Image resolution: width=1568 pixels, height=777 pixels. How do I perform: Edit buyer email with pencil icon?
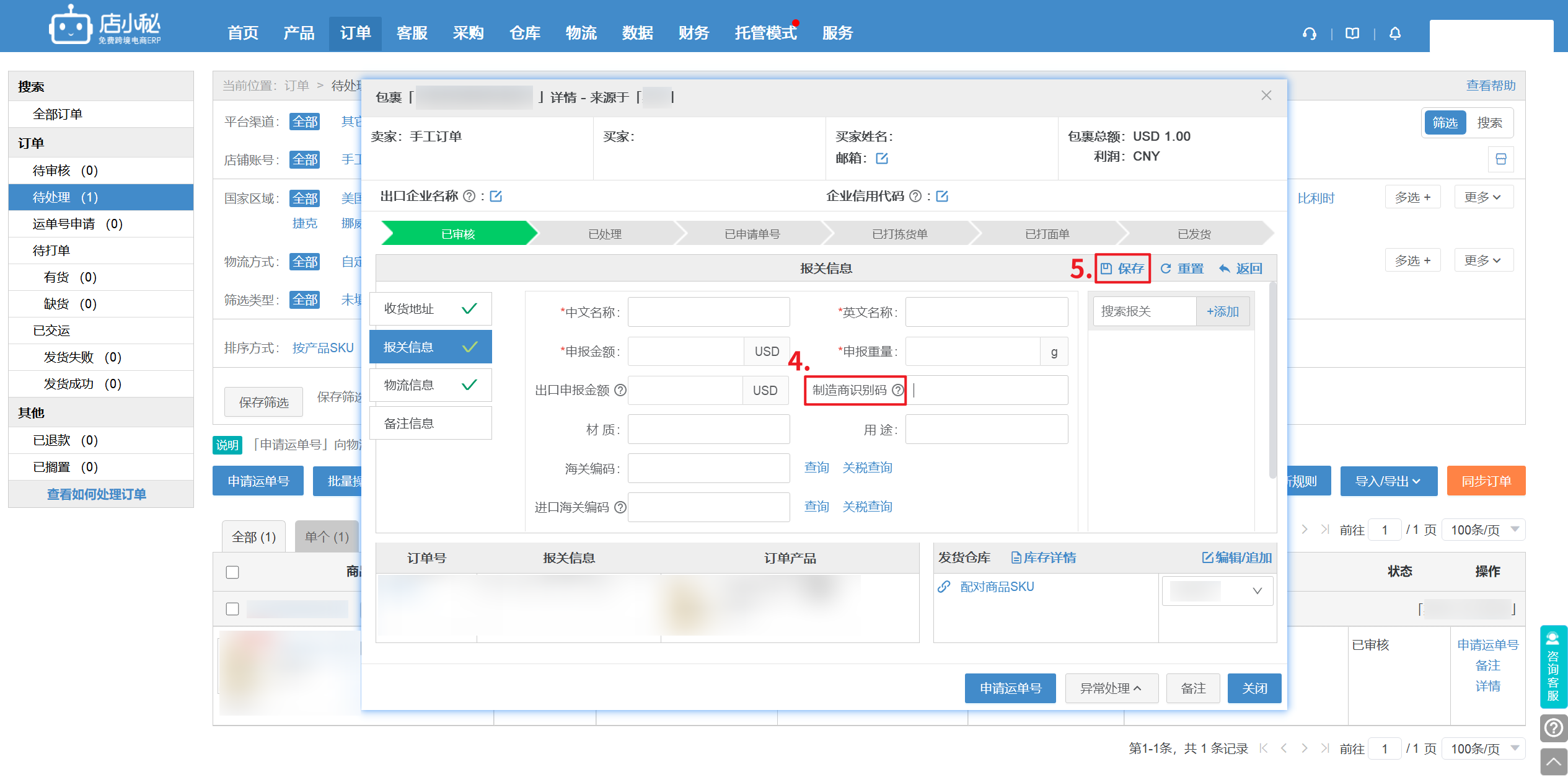pyautogui.click(x=881, y=159)
